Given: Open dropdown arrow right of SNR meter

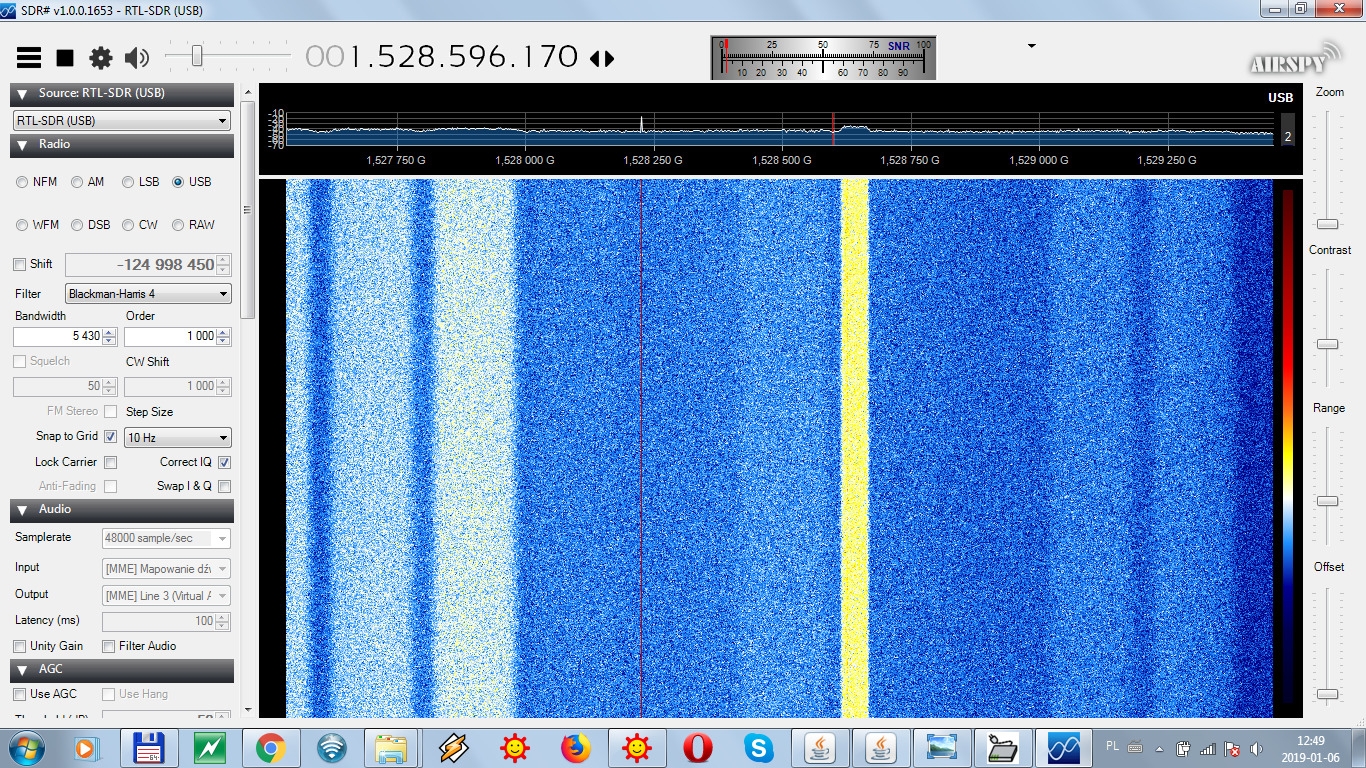Looking at the screenshot, I should pos(1031,46).
